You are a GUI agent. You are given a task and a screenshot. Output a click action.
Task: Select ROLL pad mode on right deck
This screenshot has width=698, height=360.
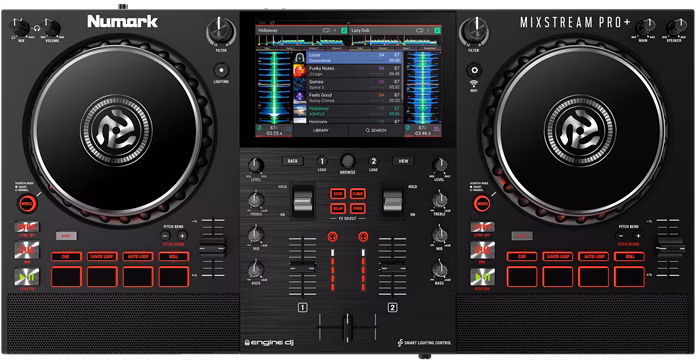(630, 256)
